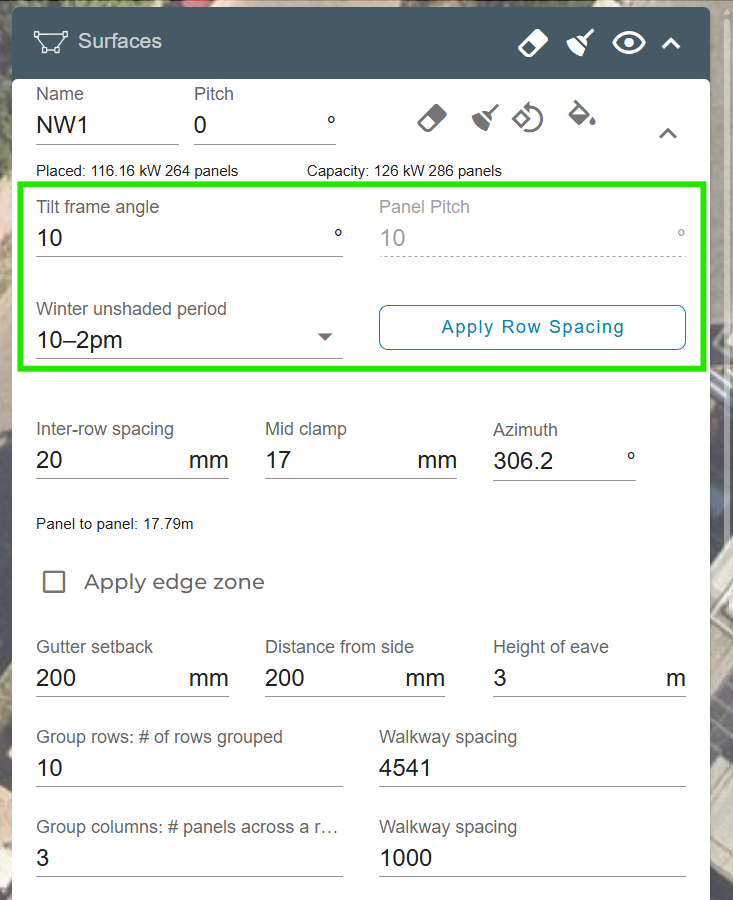Enable the Apply edge zone checkbox

coord(54,582)
